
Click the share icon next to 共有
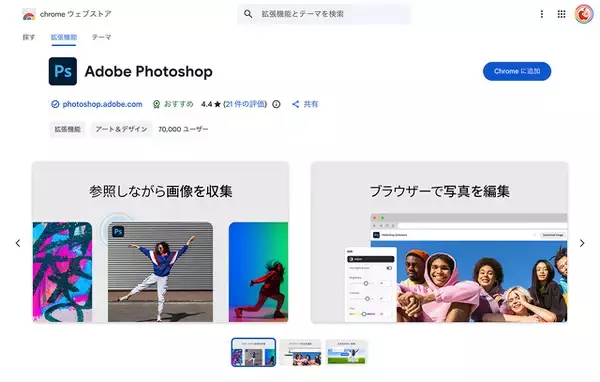(x=295, y=104)
